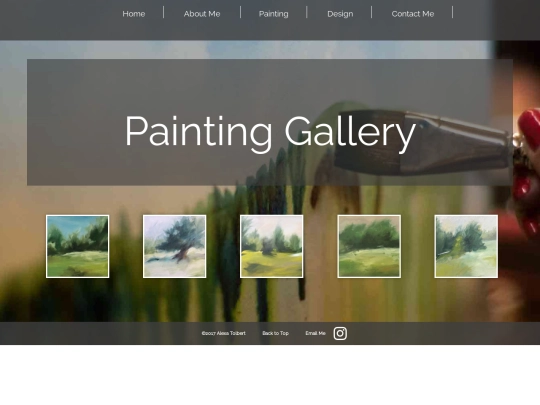Click the red fingernail in background photo

click(529, 129)
